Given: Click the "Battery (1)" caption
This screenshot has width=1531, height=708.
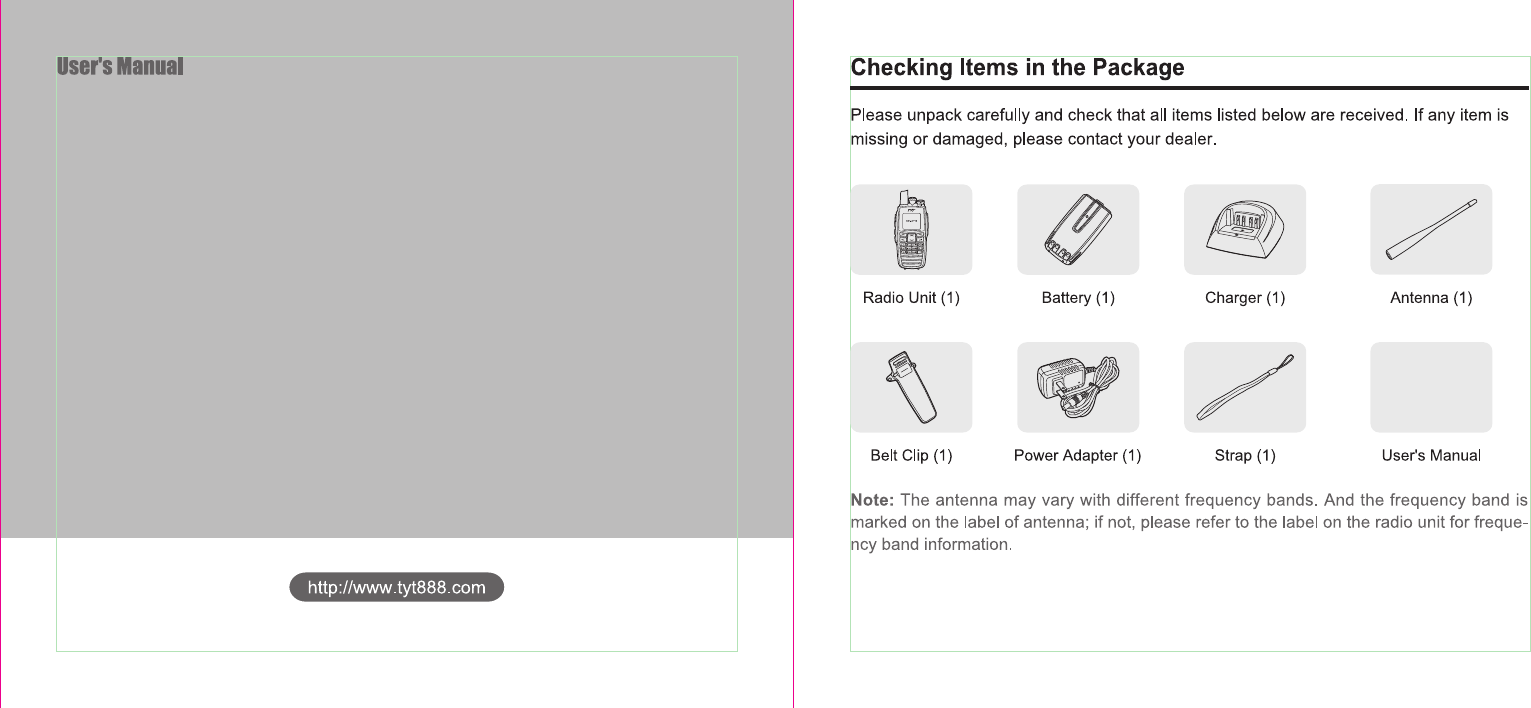Looking at the screenshot, I should tap(1078, 298).
